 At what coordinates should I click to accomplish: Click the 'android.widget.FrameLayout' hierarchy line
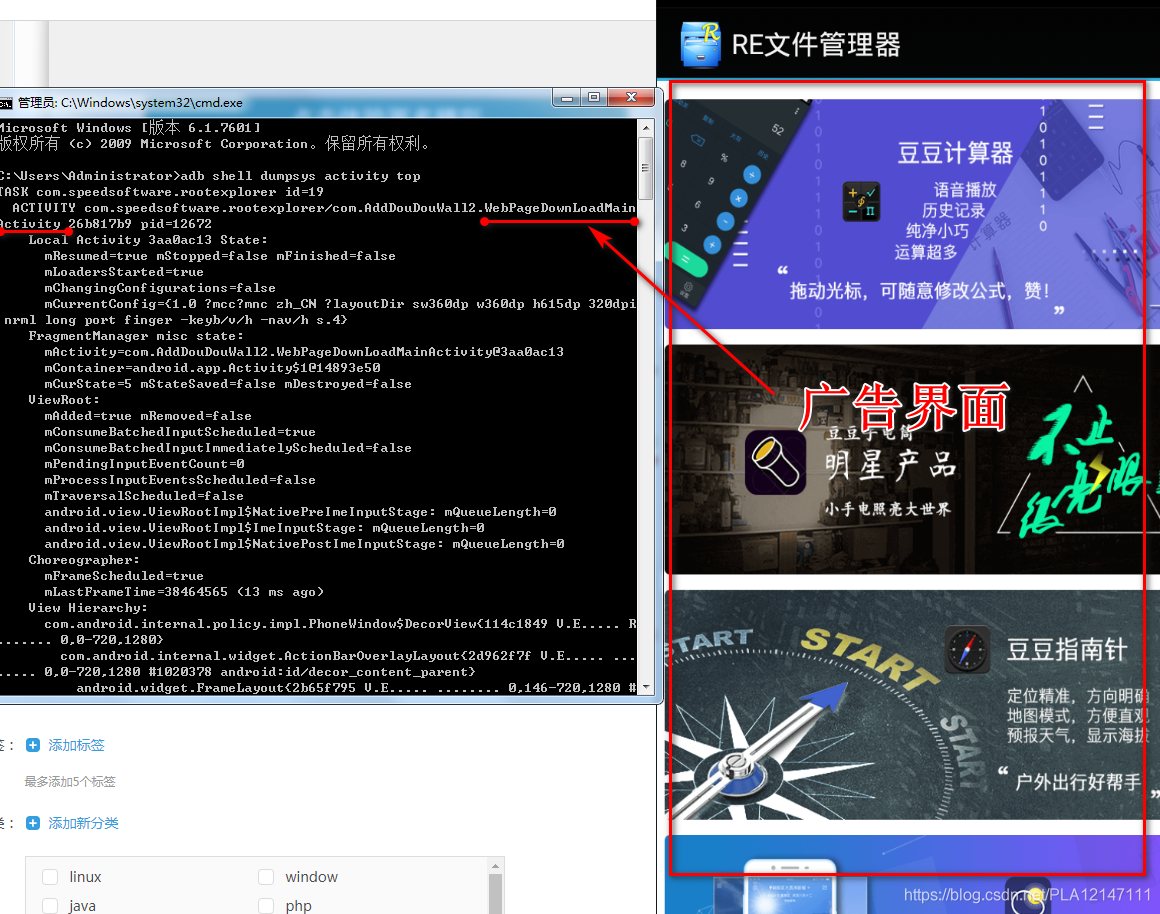pyautogui.click(x=356, y=688)
